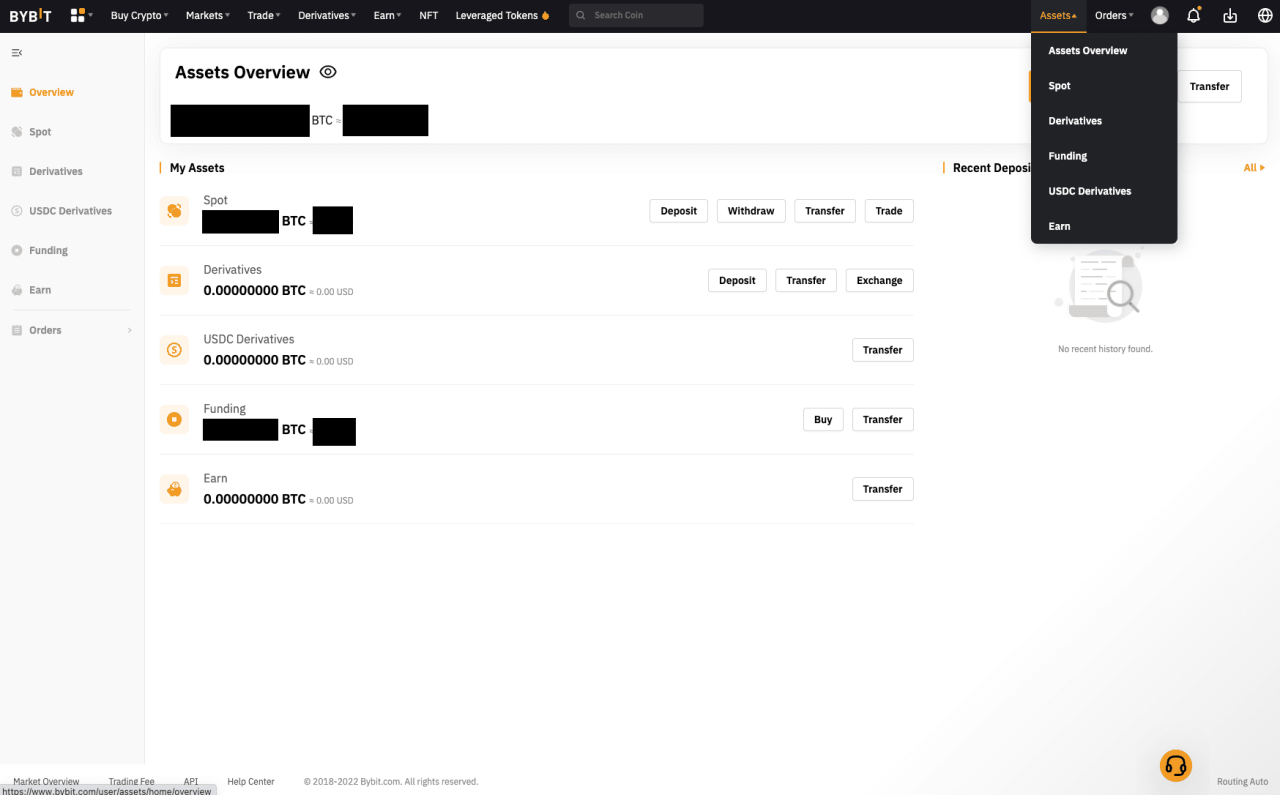
Task: Open the language globe icon
Action: pos(1264,16)
